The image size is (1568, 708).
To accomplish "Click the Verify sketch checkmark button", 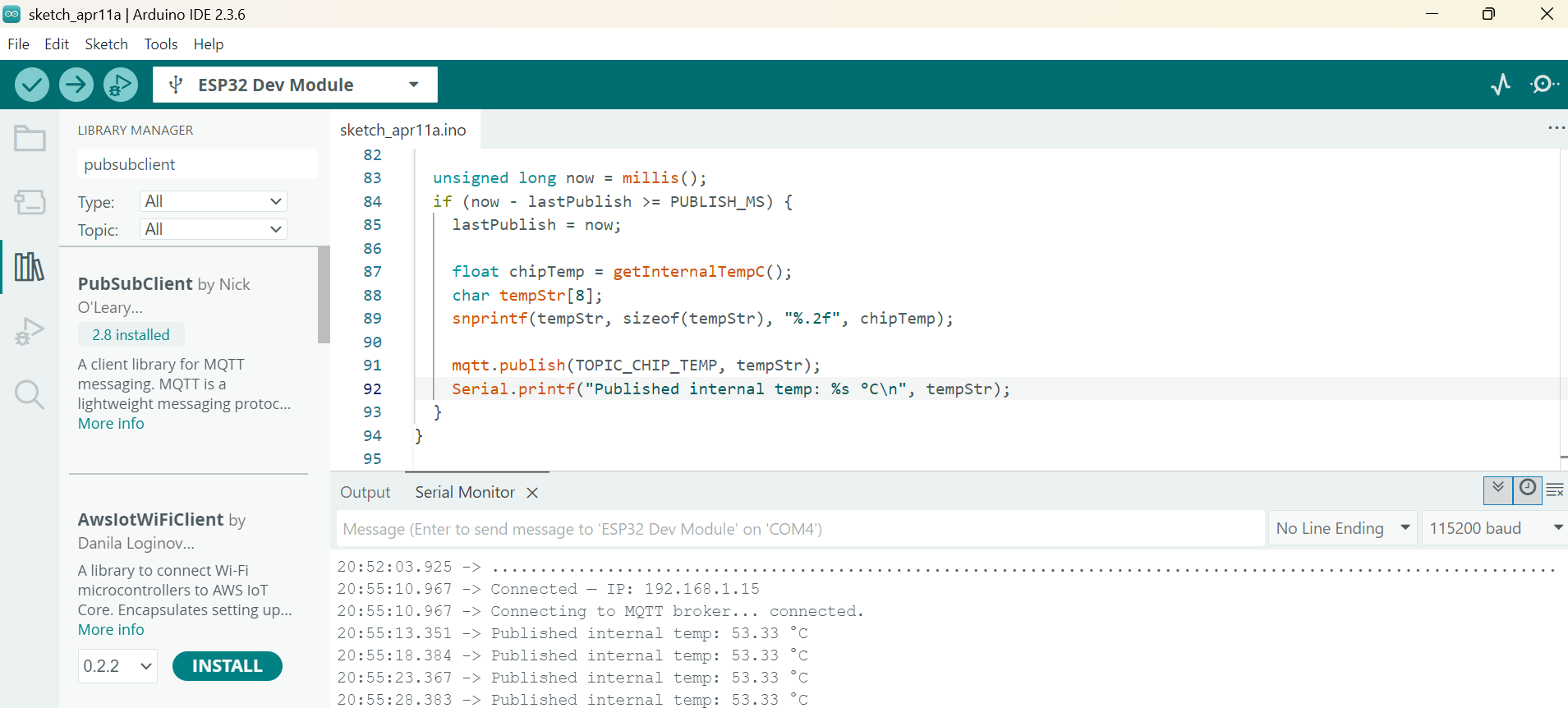I will (32, 85).
